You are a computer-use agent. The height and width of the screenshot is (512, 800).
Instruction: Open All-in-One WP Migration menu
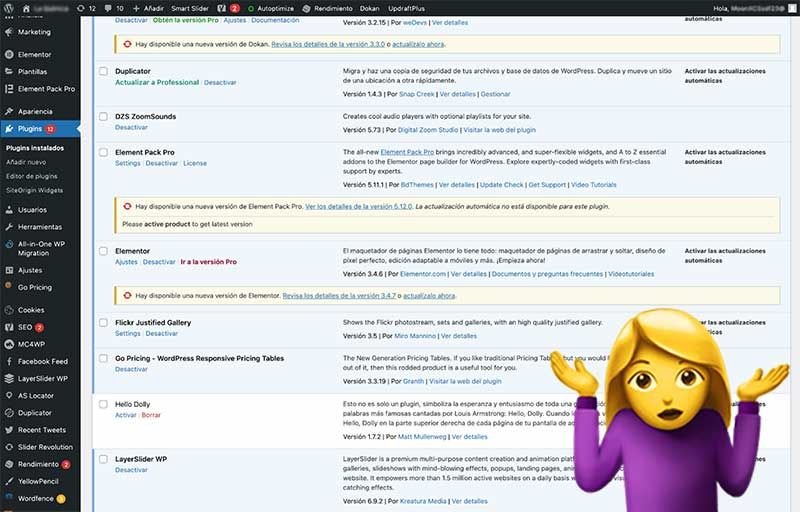[41, 248]
